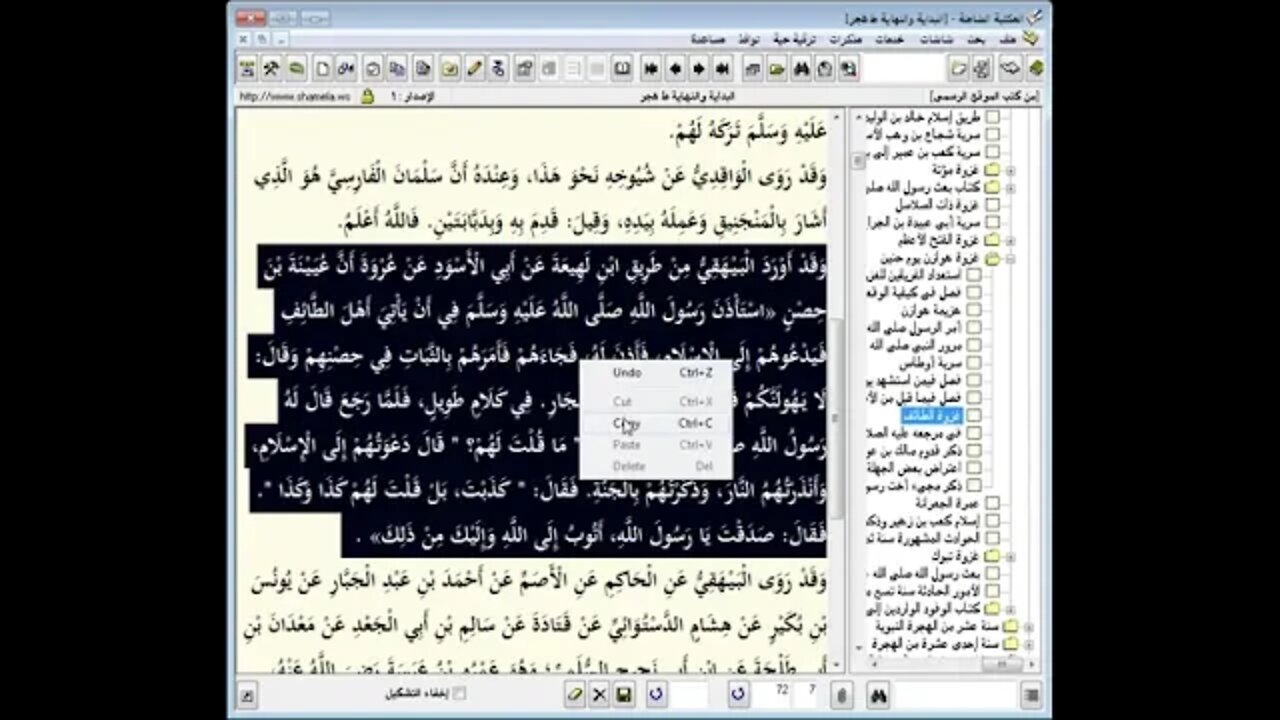Click the search input field in top toolbar

pyautogui.click(x=903, y=68)
